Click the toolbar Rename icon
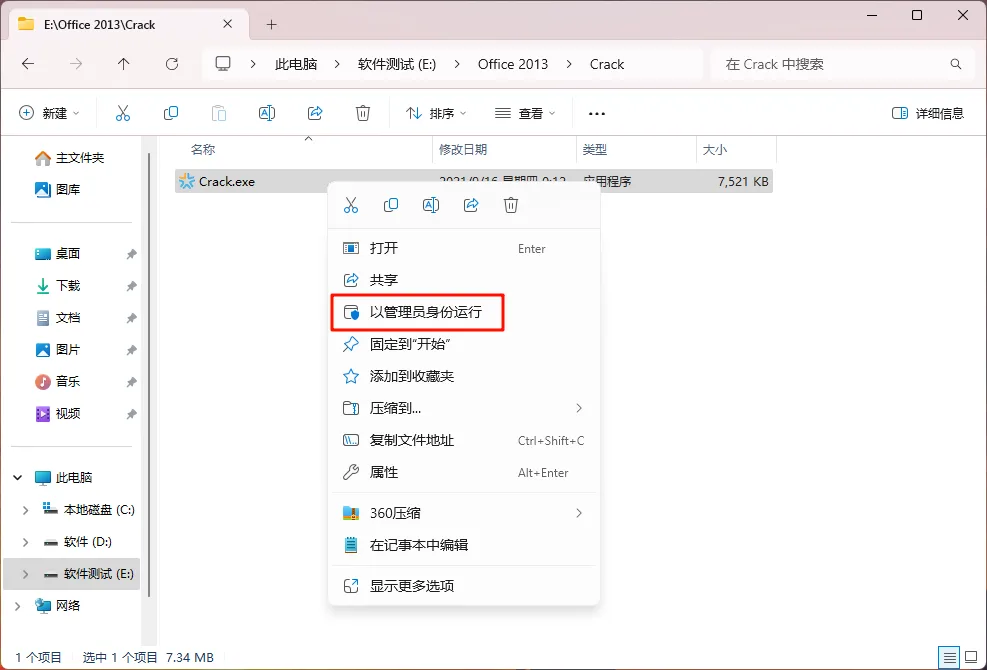Screen dimensions: 987x670 pyautogui.click(x=267, y=113)
